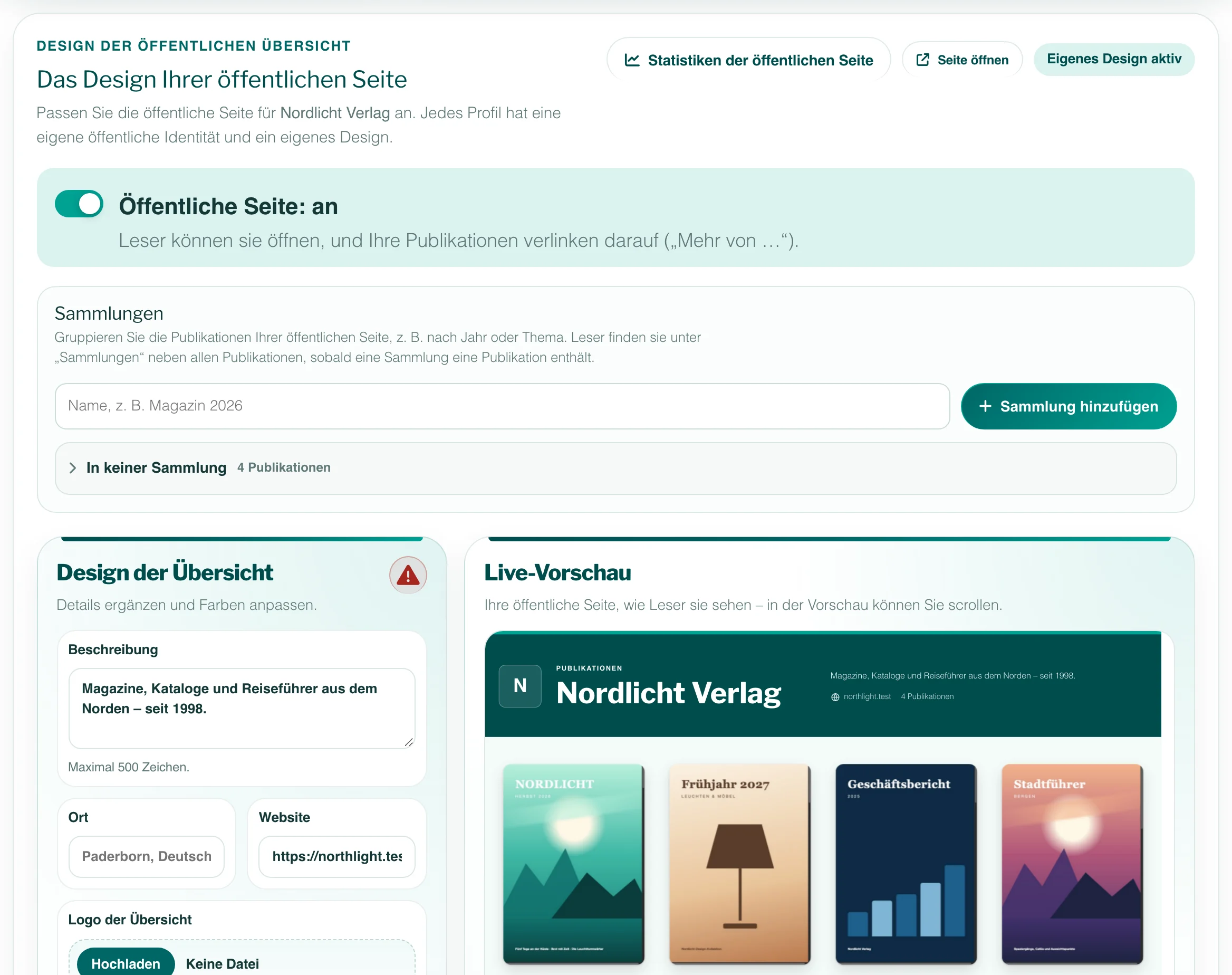The height and width of the screenshot is (975, 1232).
Task: Toggle the Öffentliche Seite switch off
Action: [79, 204]
